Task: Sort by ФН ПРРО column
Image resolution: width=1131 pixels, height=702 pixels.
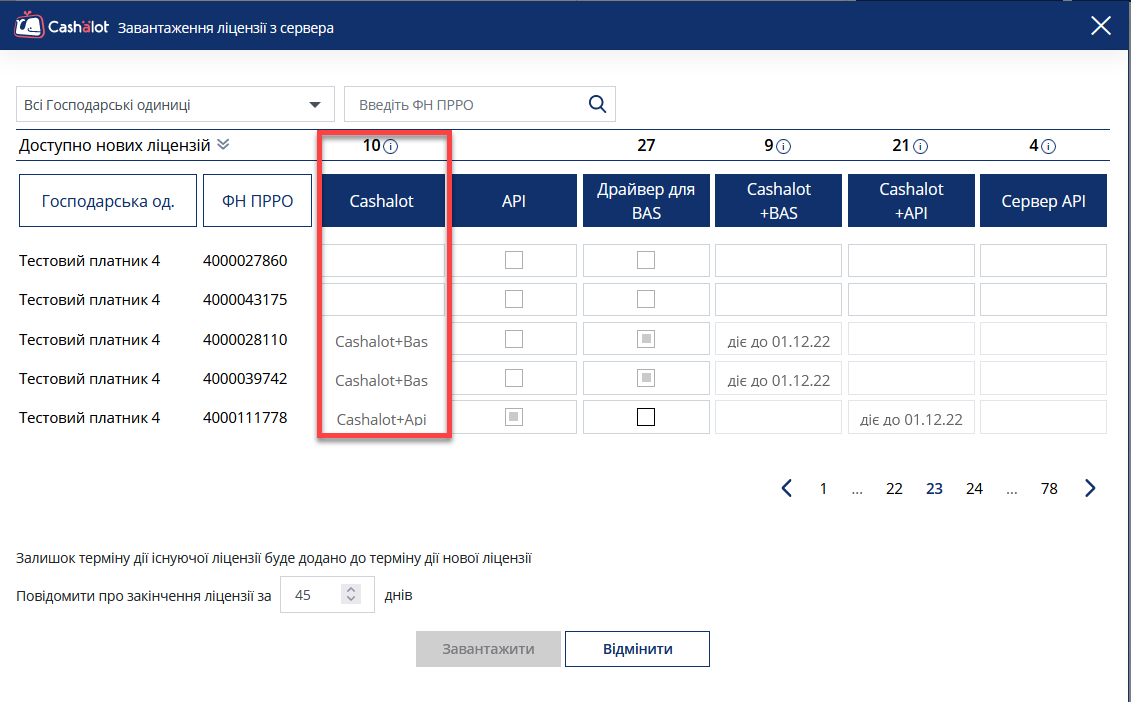Action: pyautogui.click(x=258, y=201)
